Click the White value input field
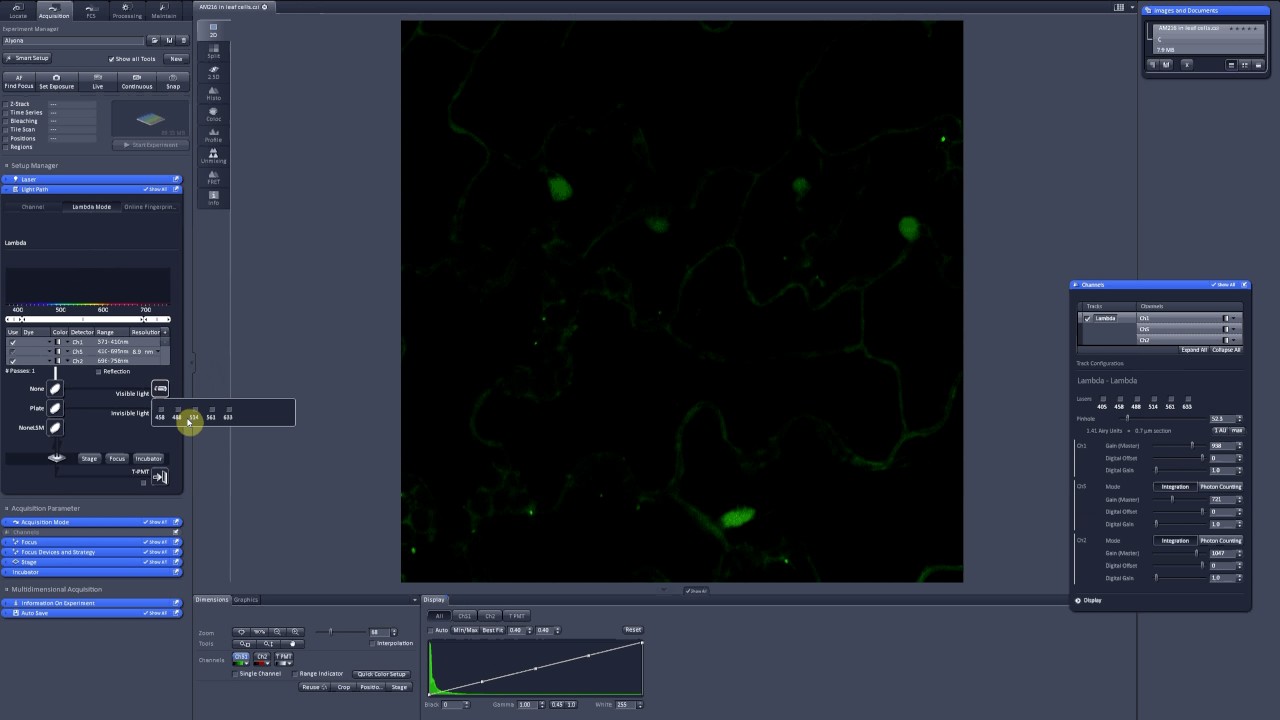Screen dimensions: 1280x720 (x=625, y=705)
